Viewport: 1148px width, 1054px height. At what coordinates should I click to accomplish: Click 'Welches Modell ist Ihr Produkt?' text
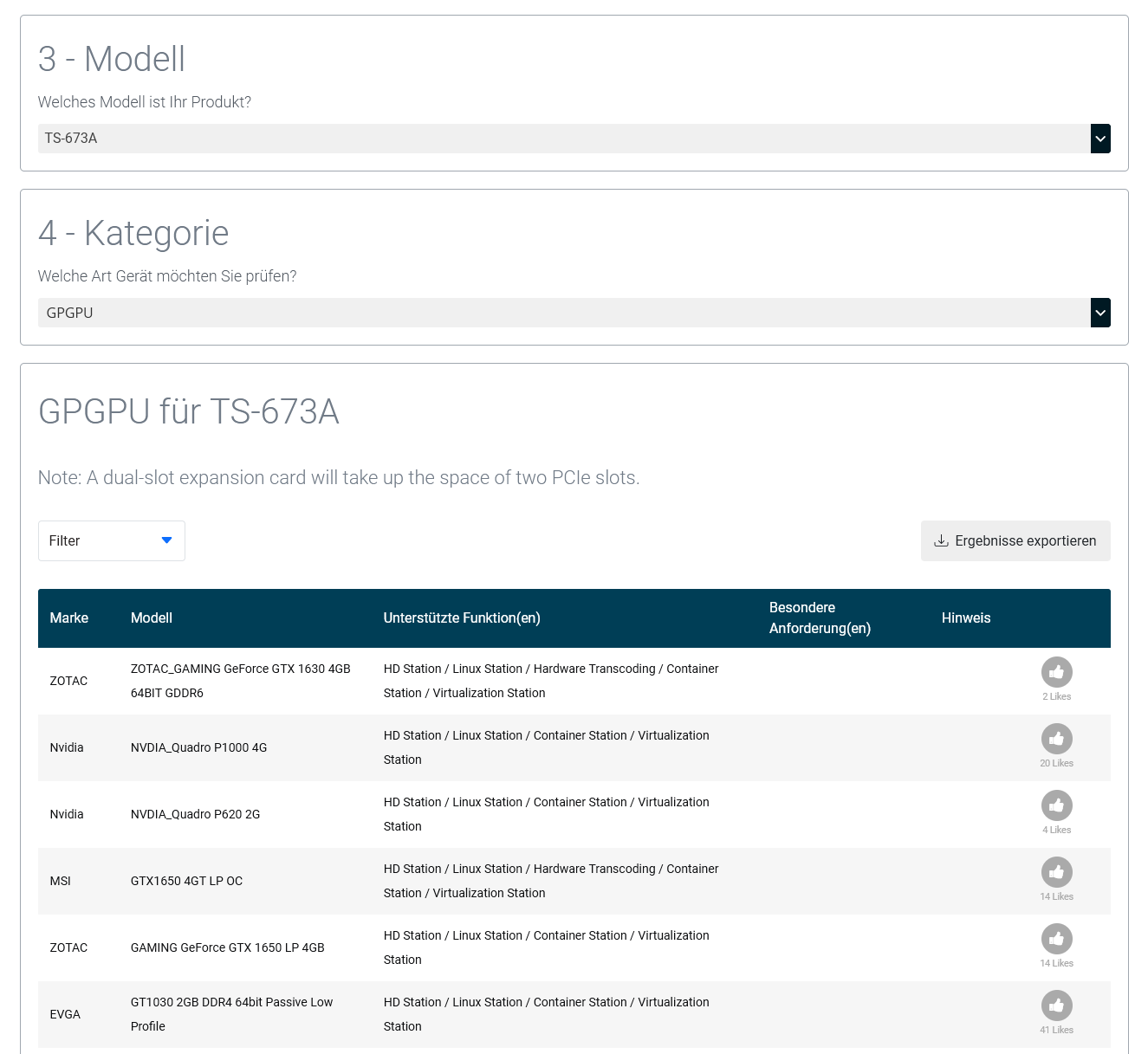(145, 102)
